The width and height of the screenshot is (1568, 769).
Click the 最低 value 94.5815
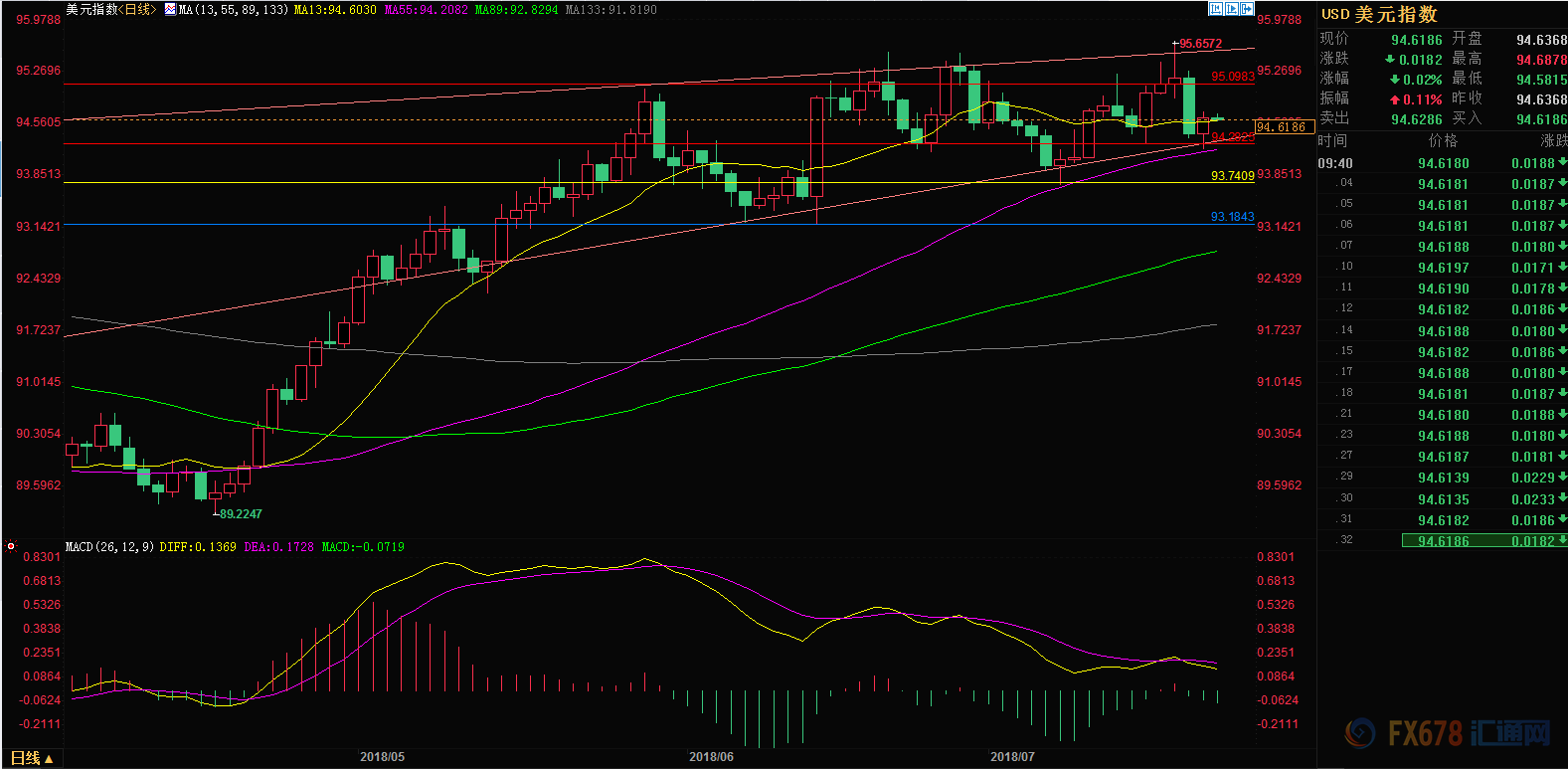coord(1541,80)
